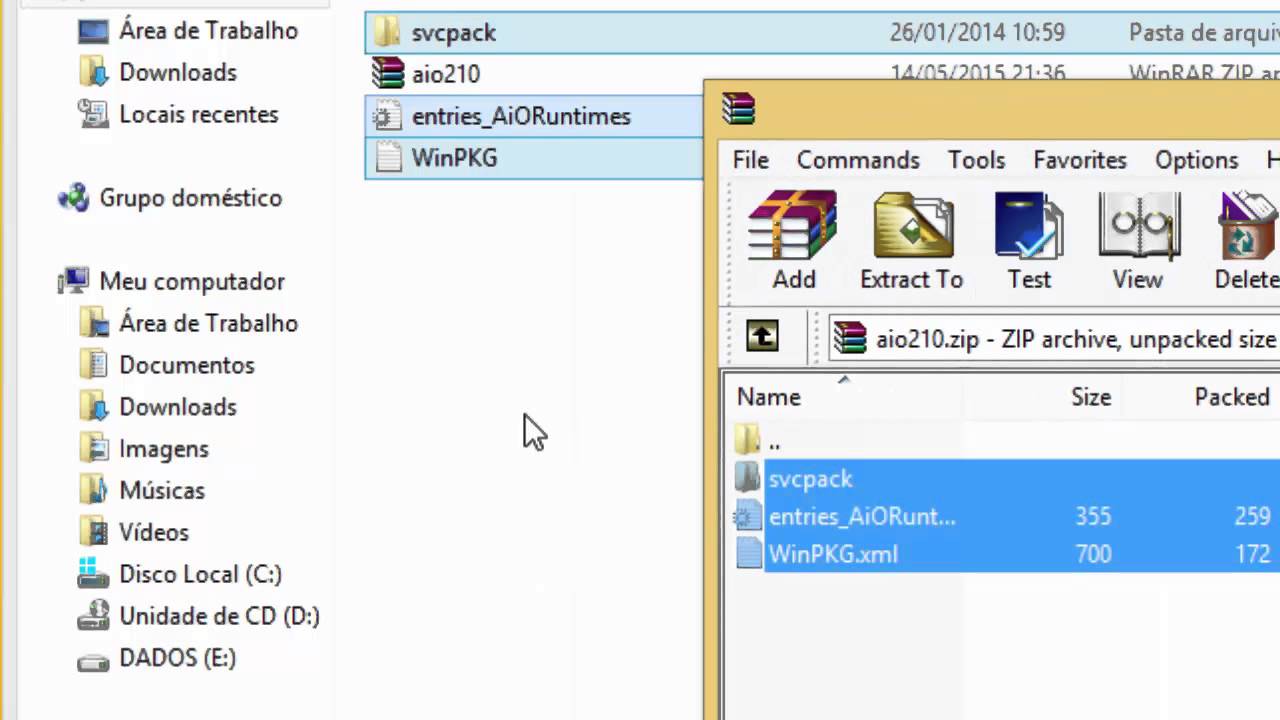1280x720 pixels.
Task: Click Grupo doméstico homegroup icon
Action: click(73, 198)
